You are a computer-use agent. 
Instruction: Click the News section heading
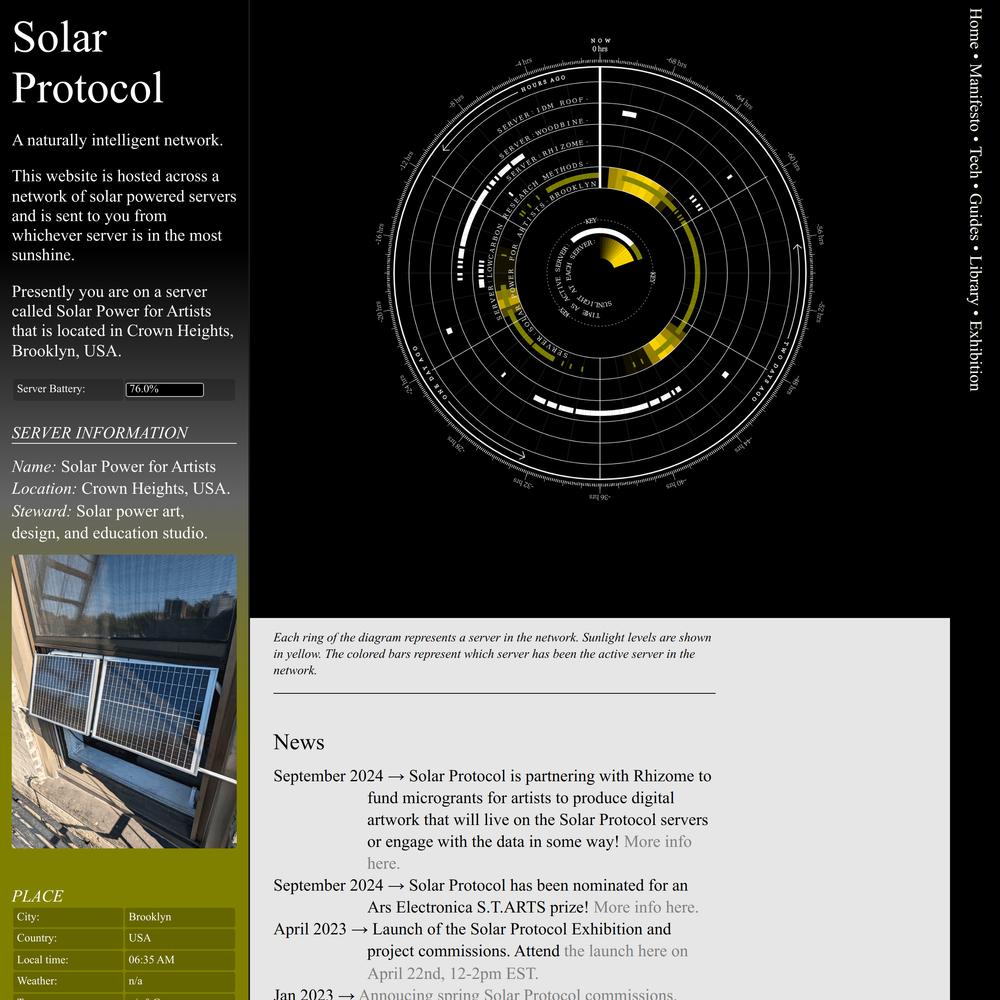coord(298,742)
